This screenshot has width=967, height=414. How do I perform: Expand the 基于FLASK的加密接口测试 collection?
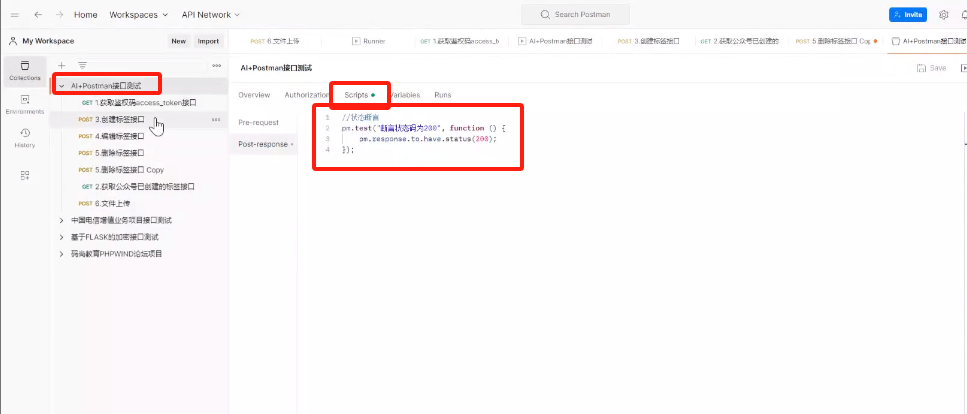coord(61,237)
